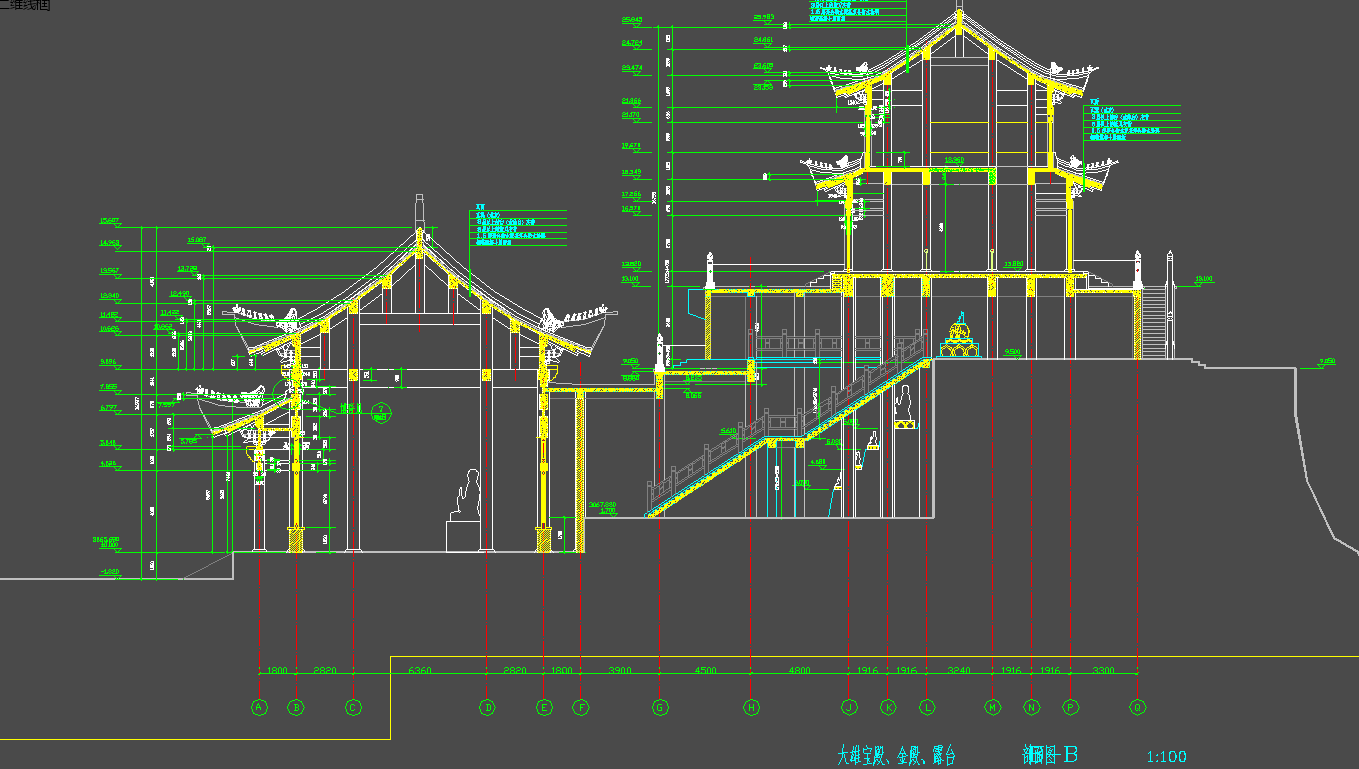Viewport: 1359px width, 769px height.
Task: Click the 二维线图 visual style label
Action: [25, 6]
